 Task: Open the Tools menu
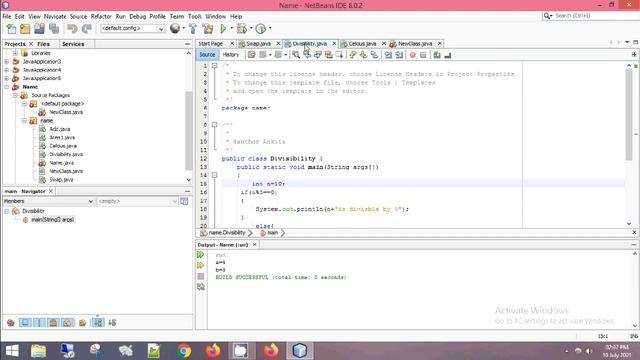click(195, 16)
